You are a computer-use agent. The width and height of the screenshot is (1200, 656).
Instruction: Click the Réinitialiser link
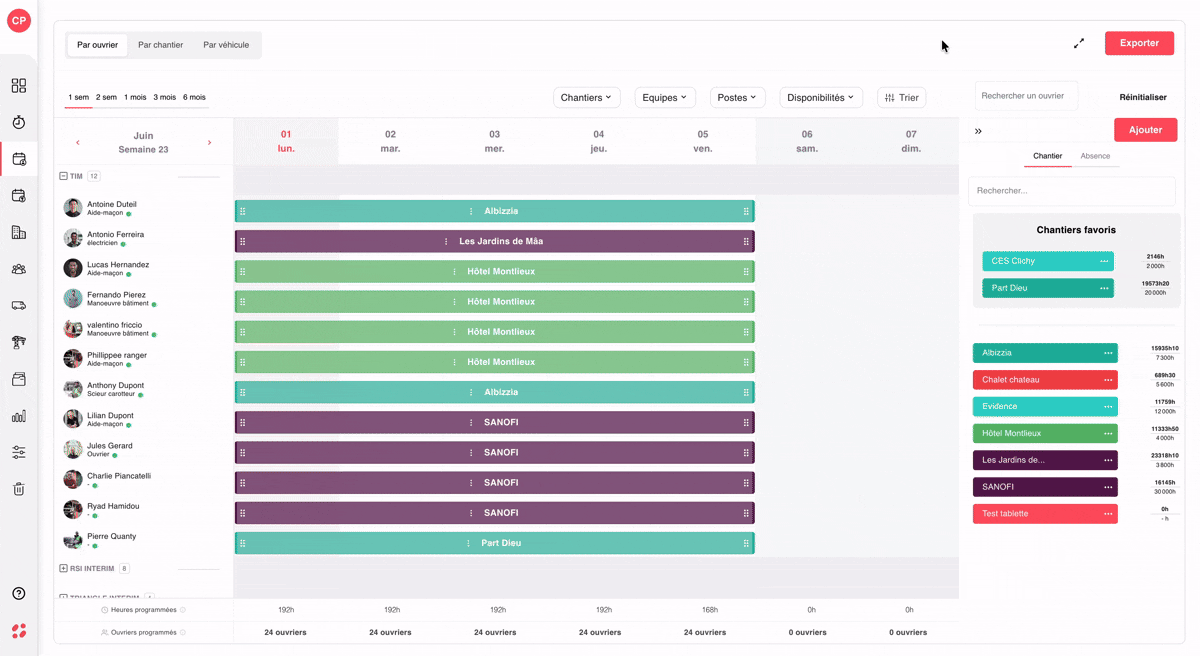pyautogui.click(x=1143, y=97)
